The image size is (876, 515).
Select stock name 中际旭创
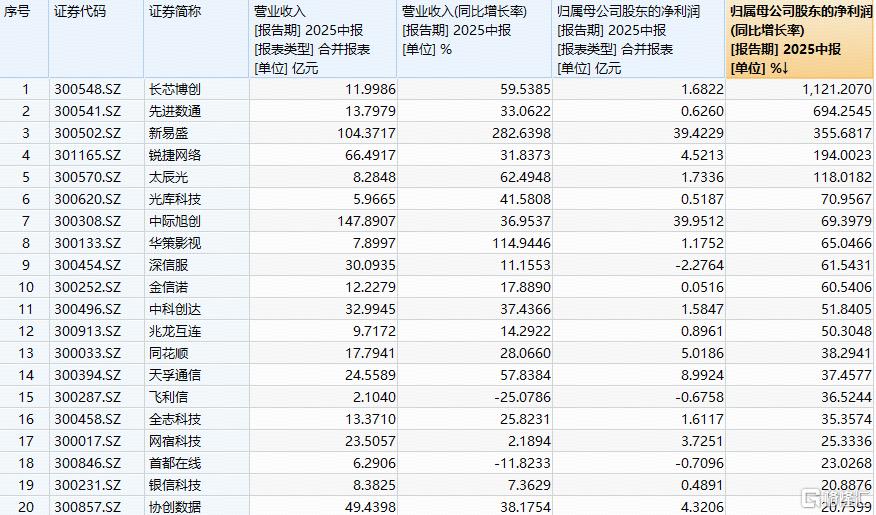(175, 221)
